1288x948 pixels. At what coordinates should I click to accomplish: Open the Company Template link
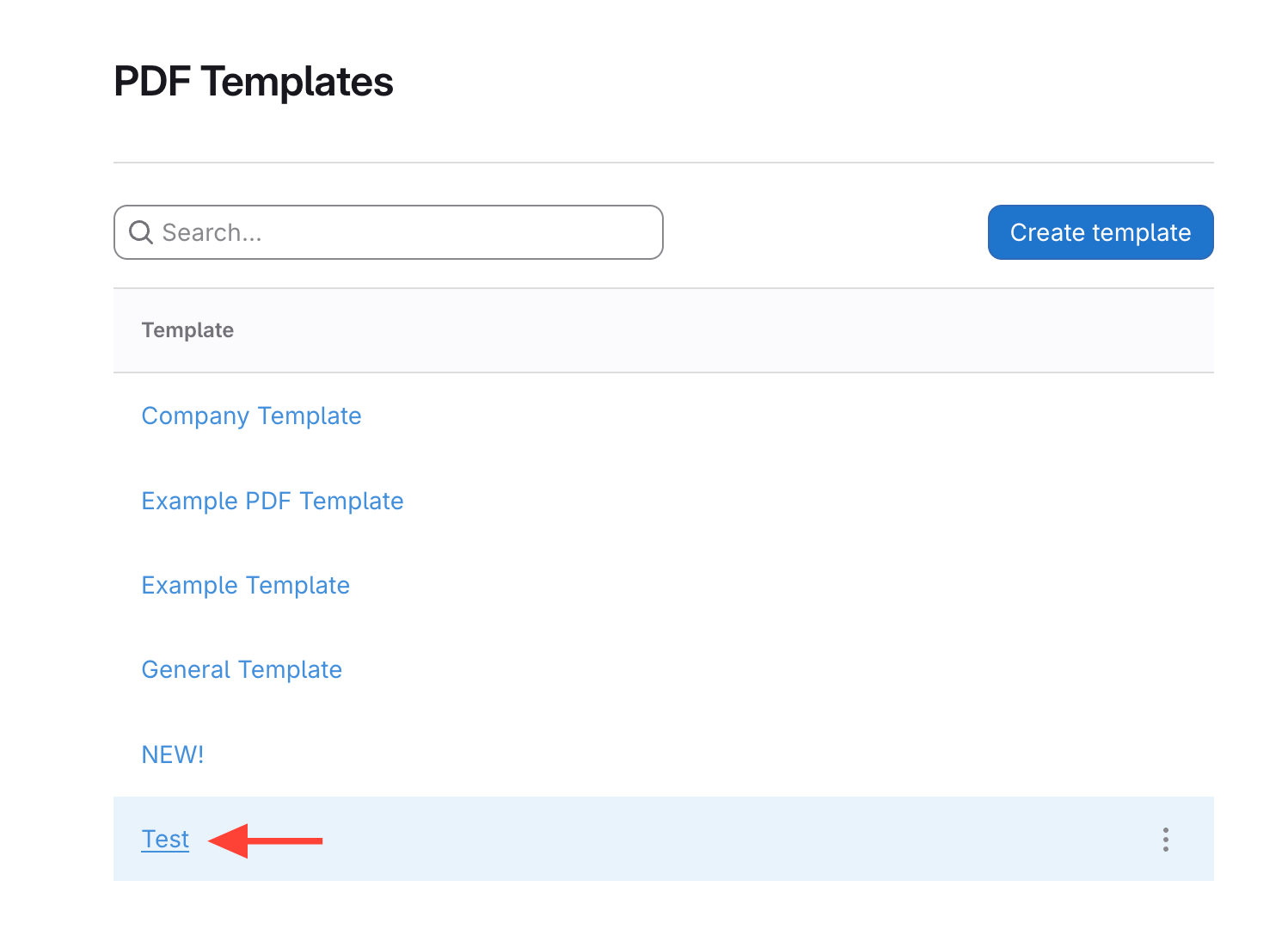[x=251, y=416]
